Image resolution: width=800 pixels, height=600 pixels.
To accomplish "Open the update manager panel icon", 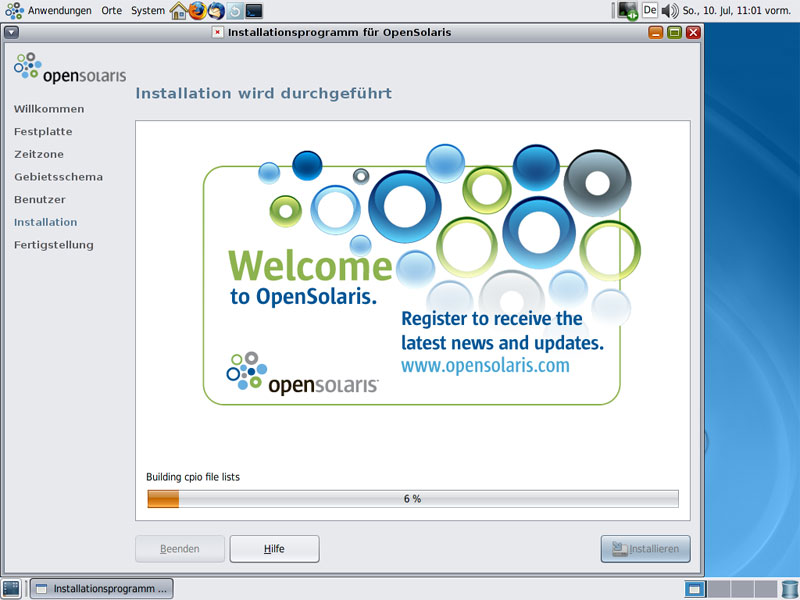I will (x=235, y=11).
